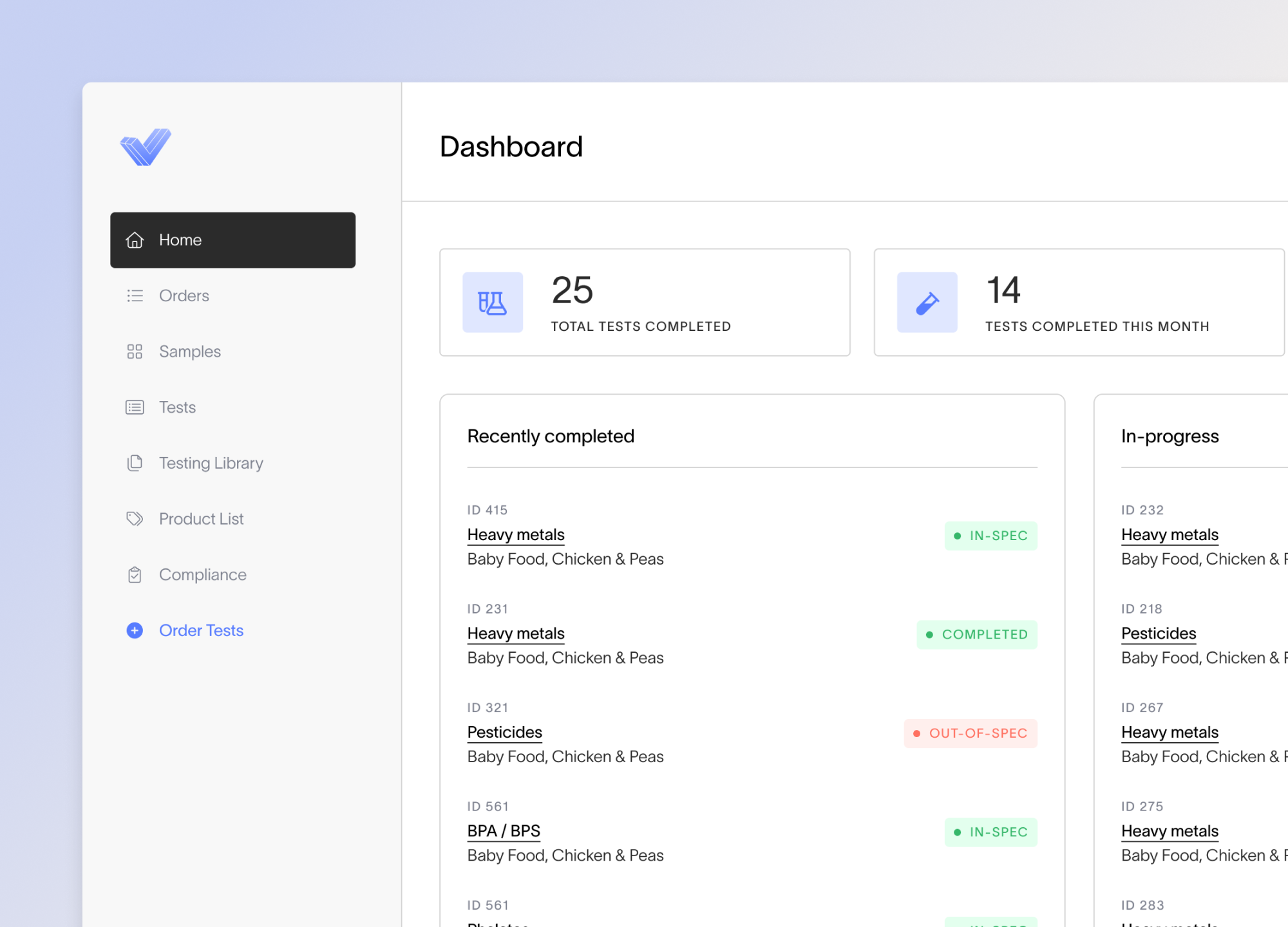Screen dimensions: 1288x927
Task: Click the ID 275 label
Action: [1142, 807]
